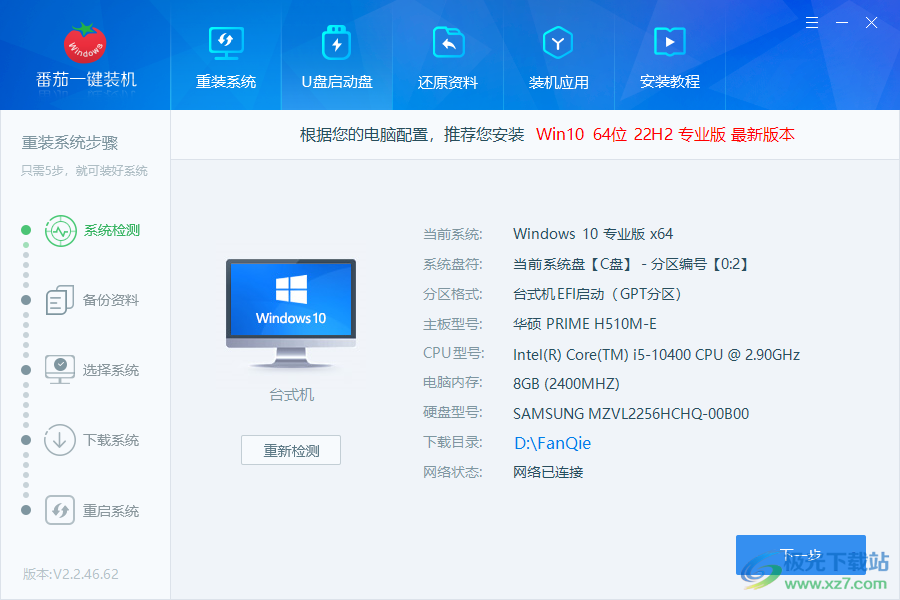This screenshot has height=600, width=900.
Task: Click the 重装系统 reinstall icon
Action: click(226, 43)
